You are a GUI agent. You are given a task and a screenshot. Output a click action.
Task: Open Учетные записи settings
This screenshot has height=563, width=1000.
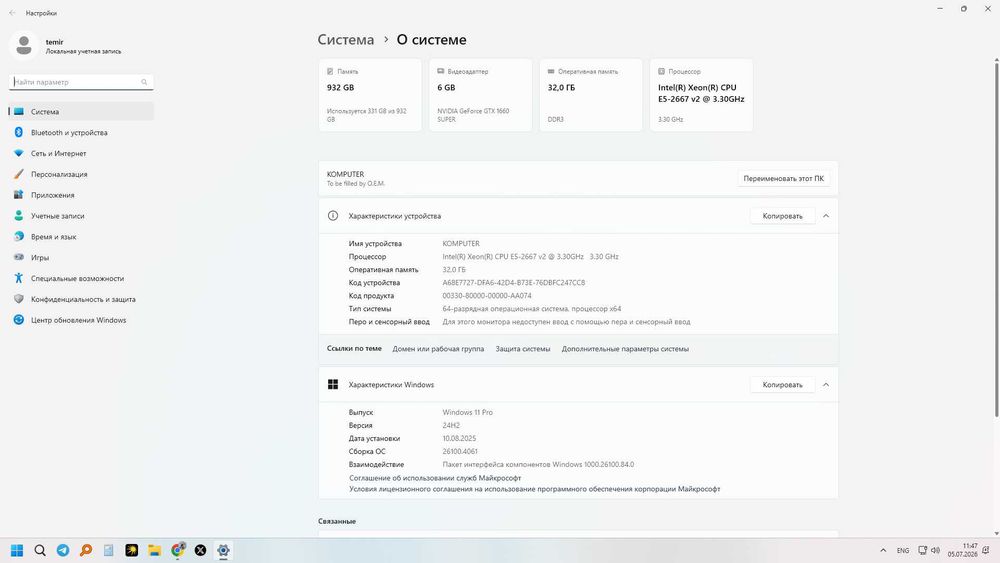click(x=81, y=216)
